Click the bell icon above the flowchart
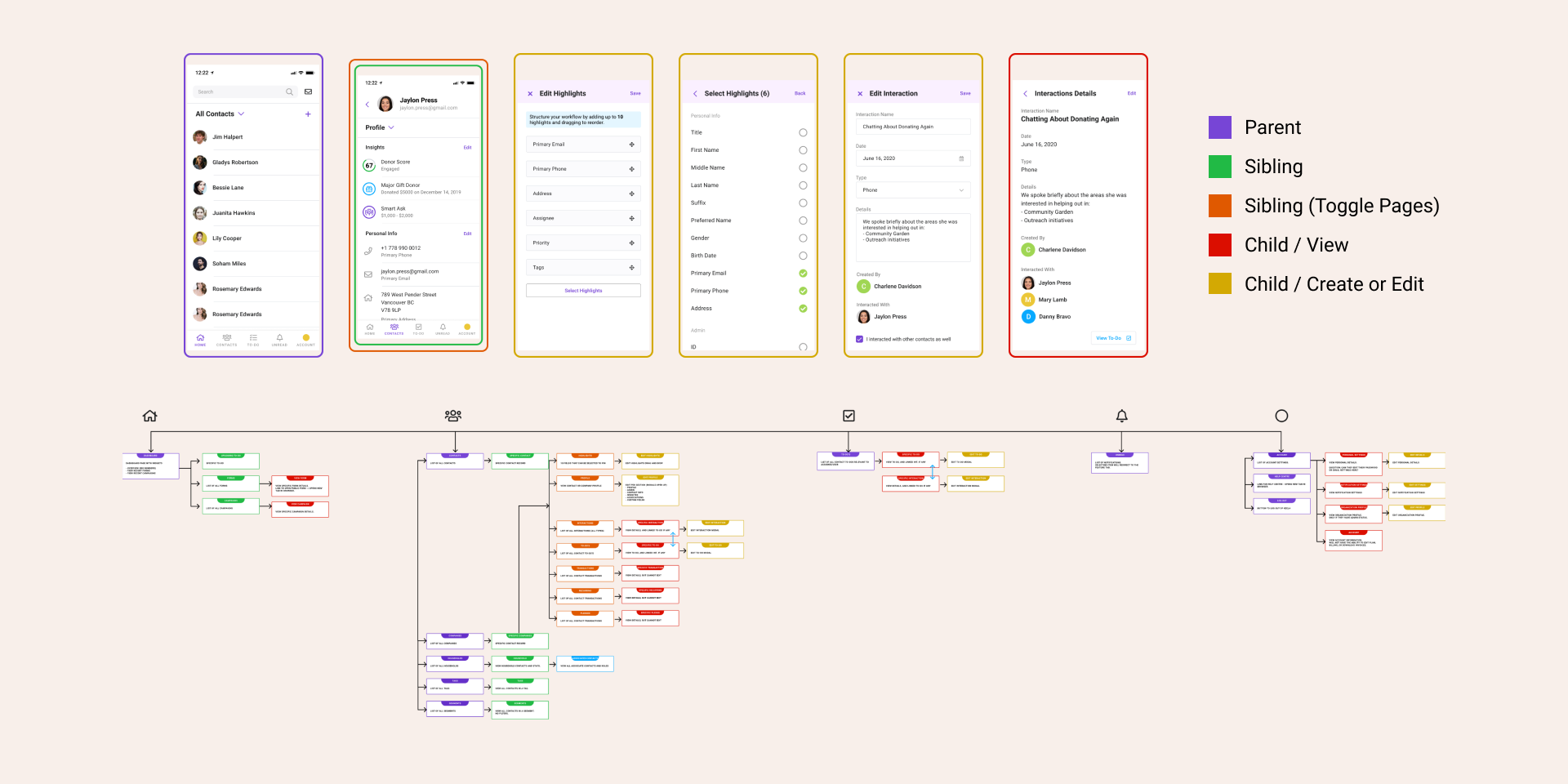This screenshot has height=784, width=1568. pyautogui.click(x=1122, y=416)
